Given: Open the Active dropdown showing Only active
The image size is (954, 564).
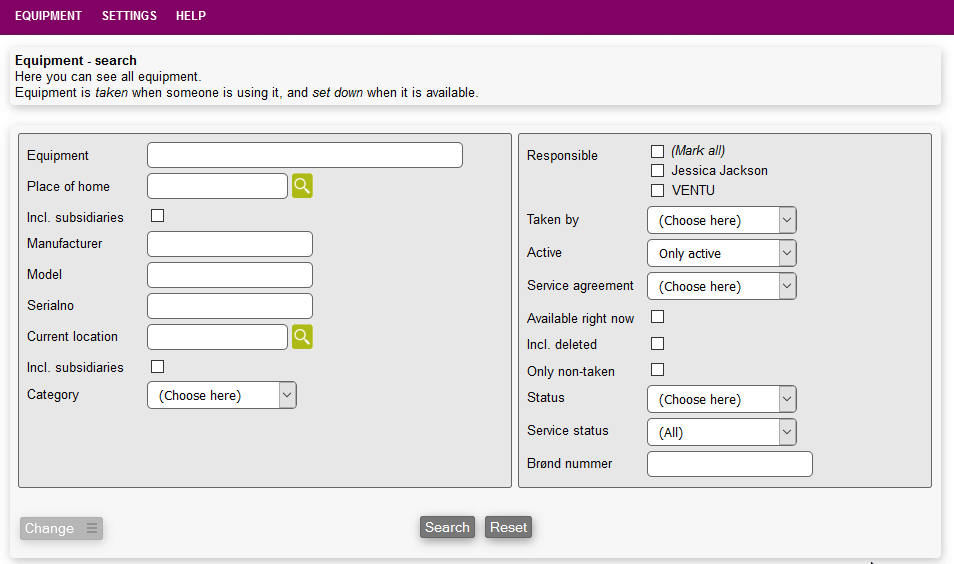Looking at the screenshot, I should pyautogui.click(x=721, y=253).
